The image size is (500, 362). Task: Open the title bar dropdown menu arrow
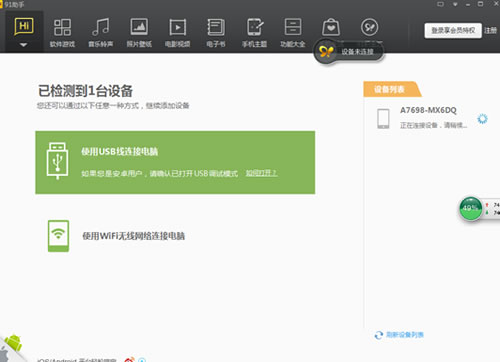pyautogui.click(x=455, y=4)
